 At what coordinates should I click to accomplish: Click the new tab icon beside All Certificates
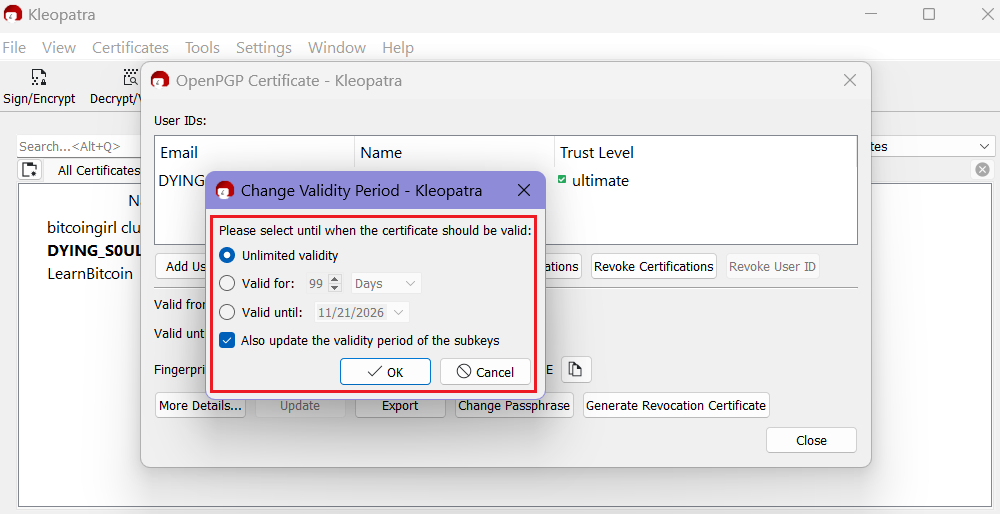(30, 170)
